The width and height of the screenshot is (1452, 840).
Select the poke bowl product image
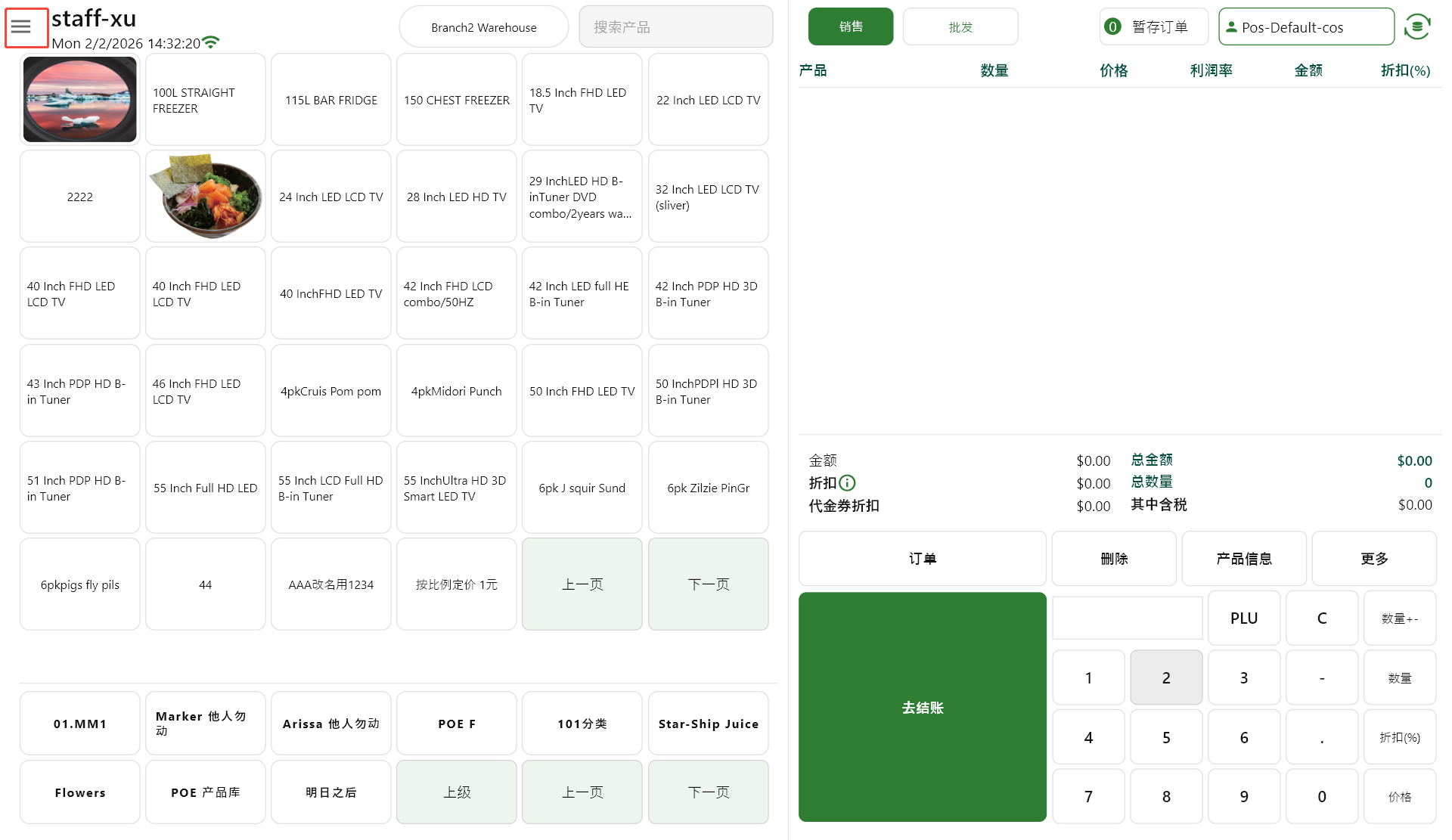[206, 196]
